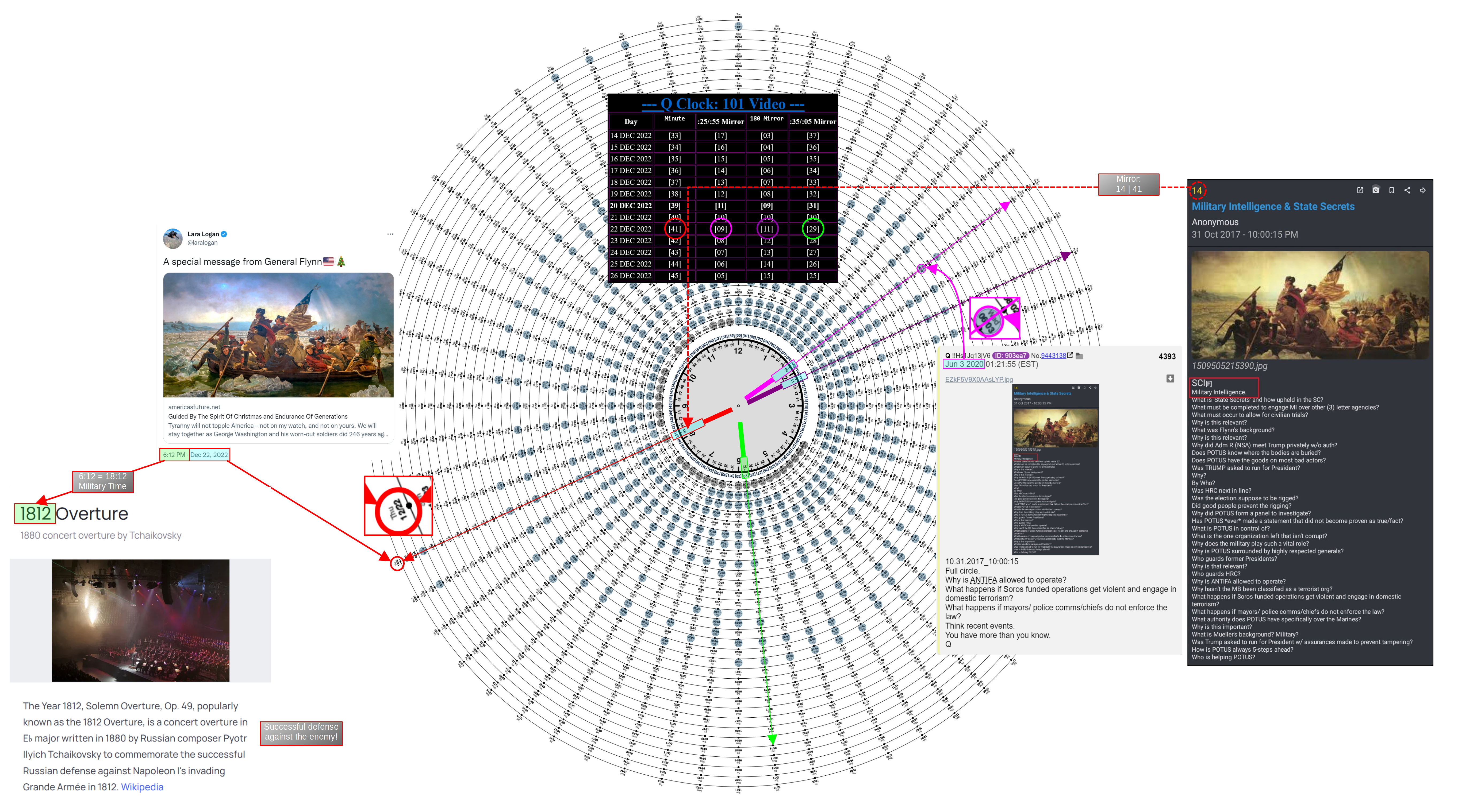Screen dimensions: 1477x812
Task: Open the embedded screenshot in post 4393
Action: click(1056, 469)
